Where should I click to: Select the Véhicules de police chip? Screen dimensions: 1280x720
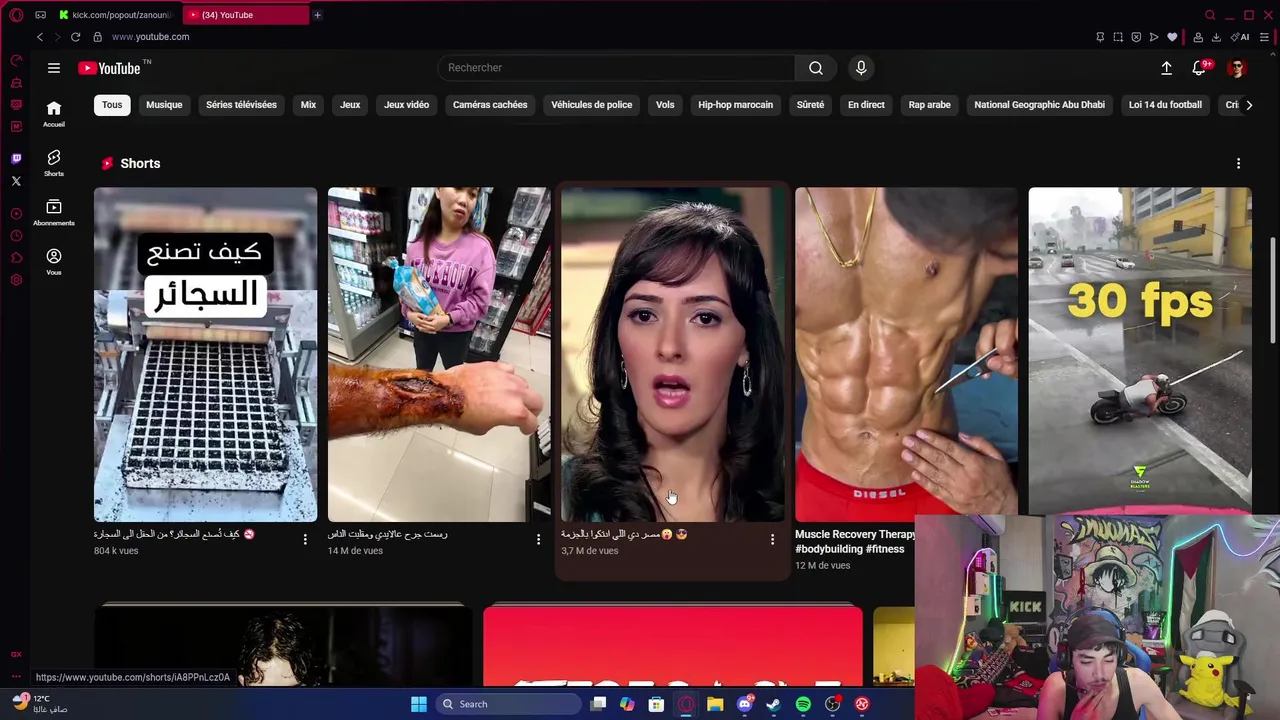591,104
